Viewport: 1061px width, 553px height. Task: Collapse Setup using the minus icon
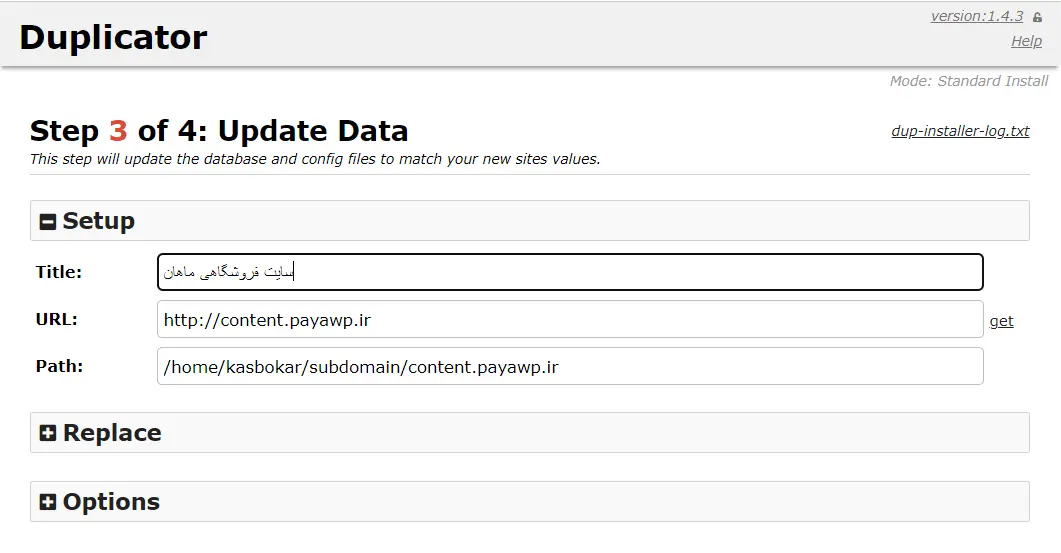(47, 221)
